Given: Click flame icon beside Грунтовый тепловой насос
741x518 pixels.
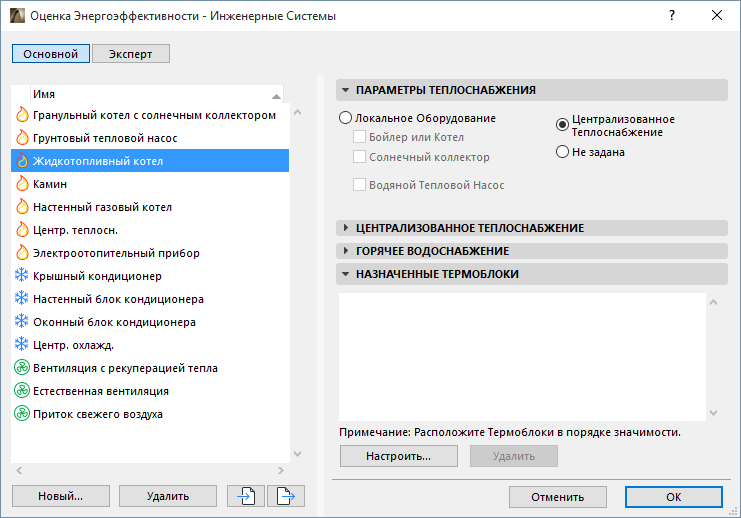Looking at the screenshot, I should click(22, 138).
